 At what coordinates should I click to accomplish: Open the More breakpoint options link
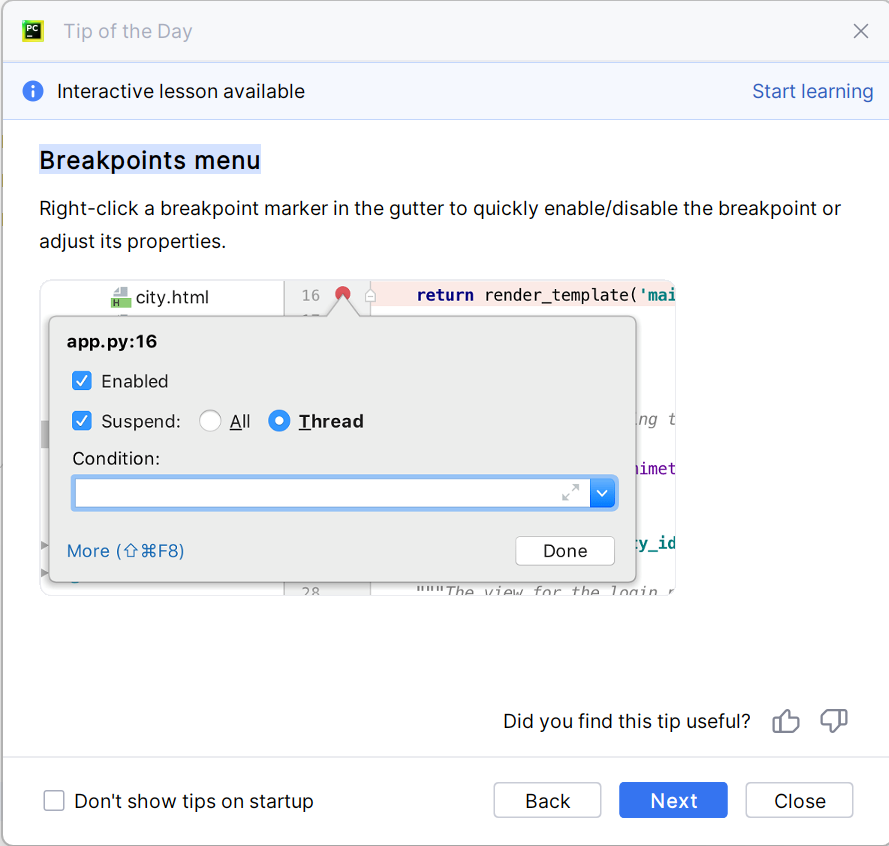125,551
